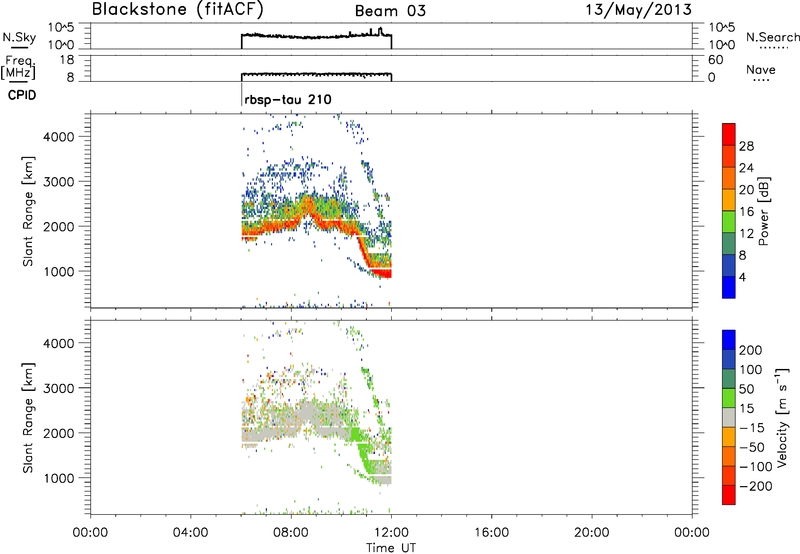
Task: Click the Nave legend label
Action: pos(761,69)
